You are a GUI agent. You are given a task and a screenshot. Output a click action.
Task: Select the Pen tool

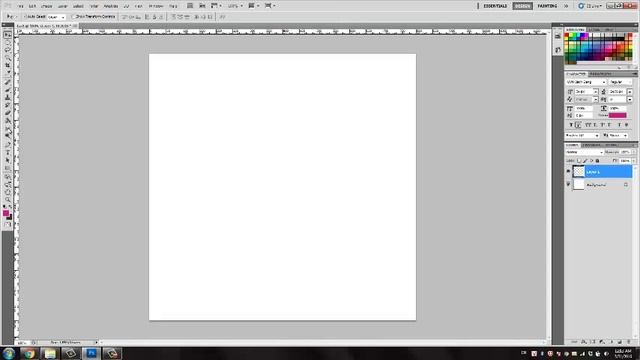pyautogui.click(x=7, y=145)
